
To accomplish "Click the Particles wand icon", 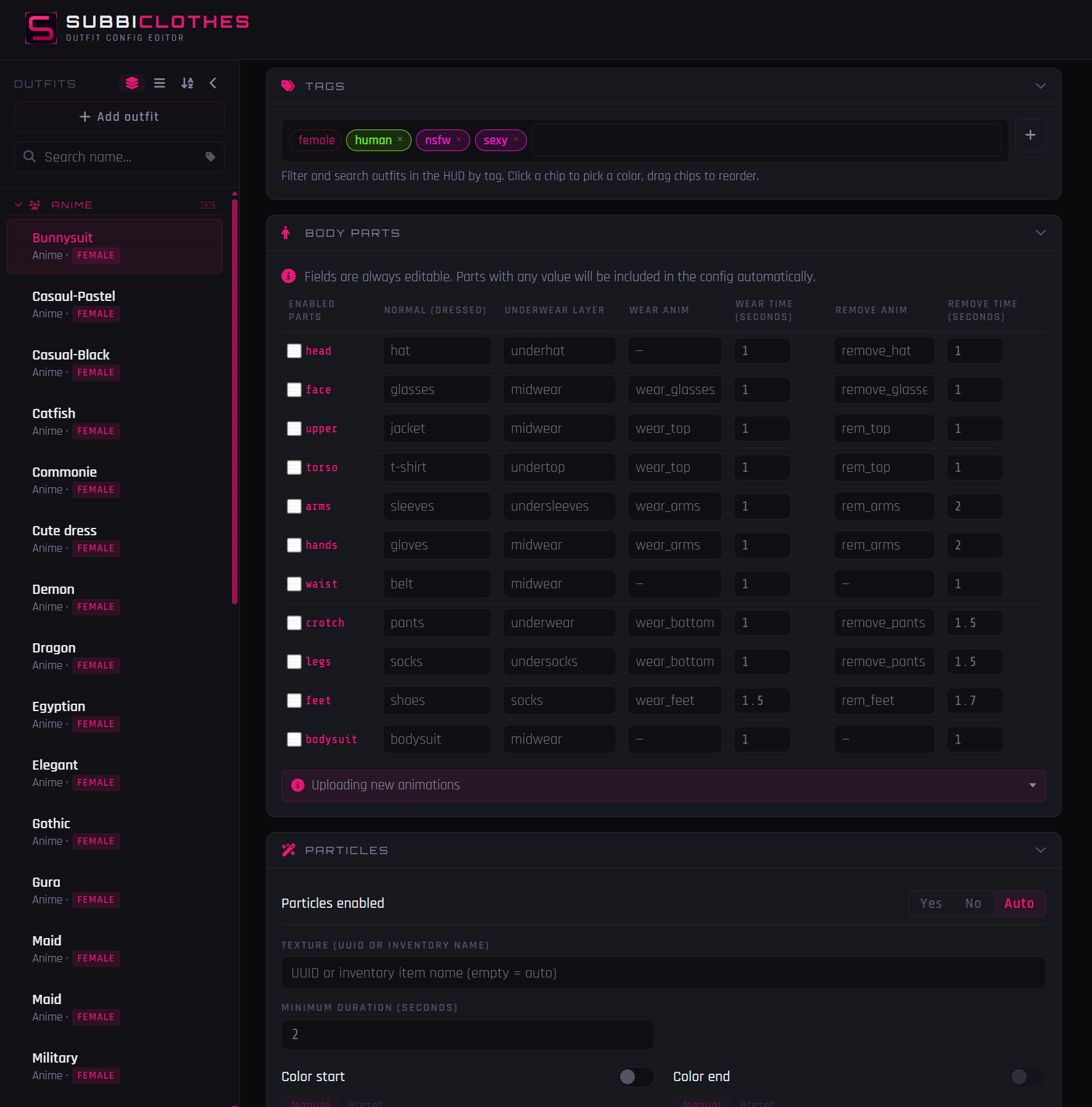I will (x=288, y=850).
